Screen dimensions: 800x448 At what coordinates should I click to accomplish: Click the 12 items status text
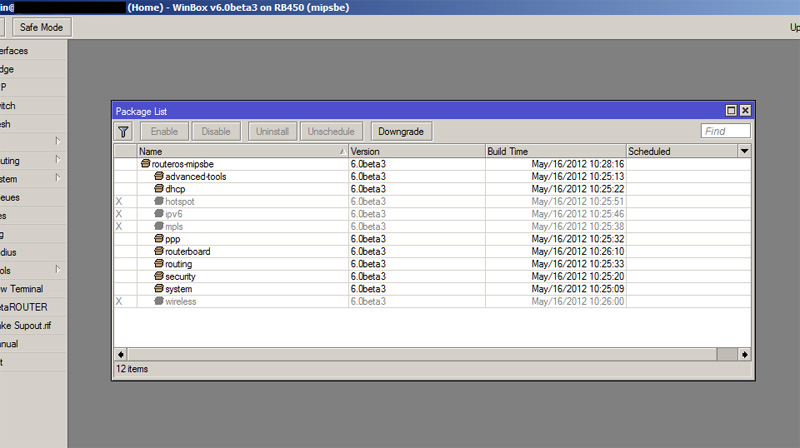tap(132, 368)
